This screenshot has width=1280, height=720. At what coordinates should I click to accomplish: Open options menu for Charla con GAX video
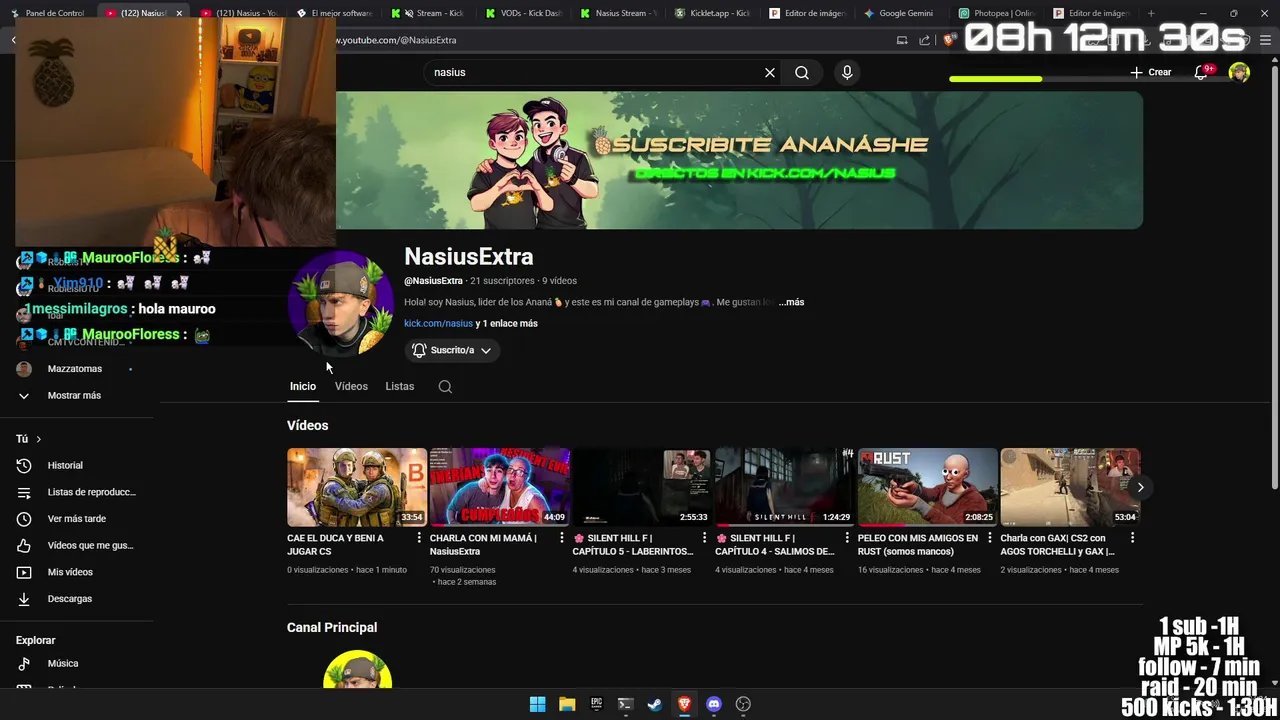coord(1132,538)
